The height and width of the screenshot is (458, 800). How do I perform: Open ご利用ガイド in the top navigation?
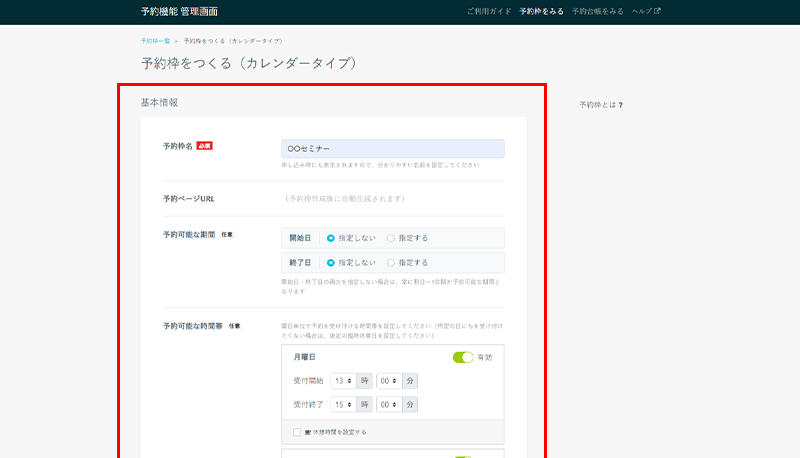(489, 11)
